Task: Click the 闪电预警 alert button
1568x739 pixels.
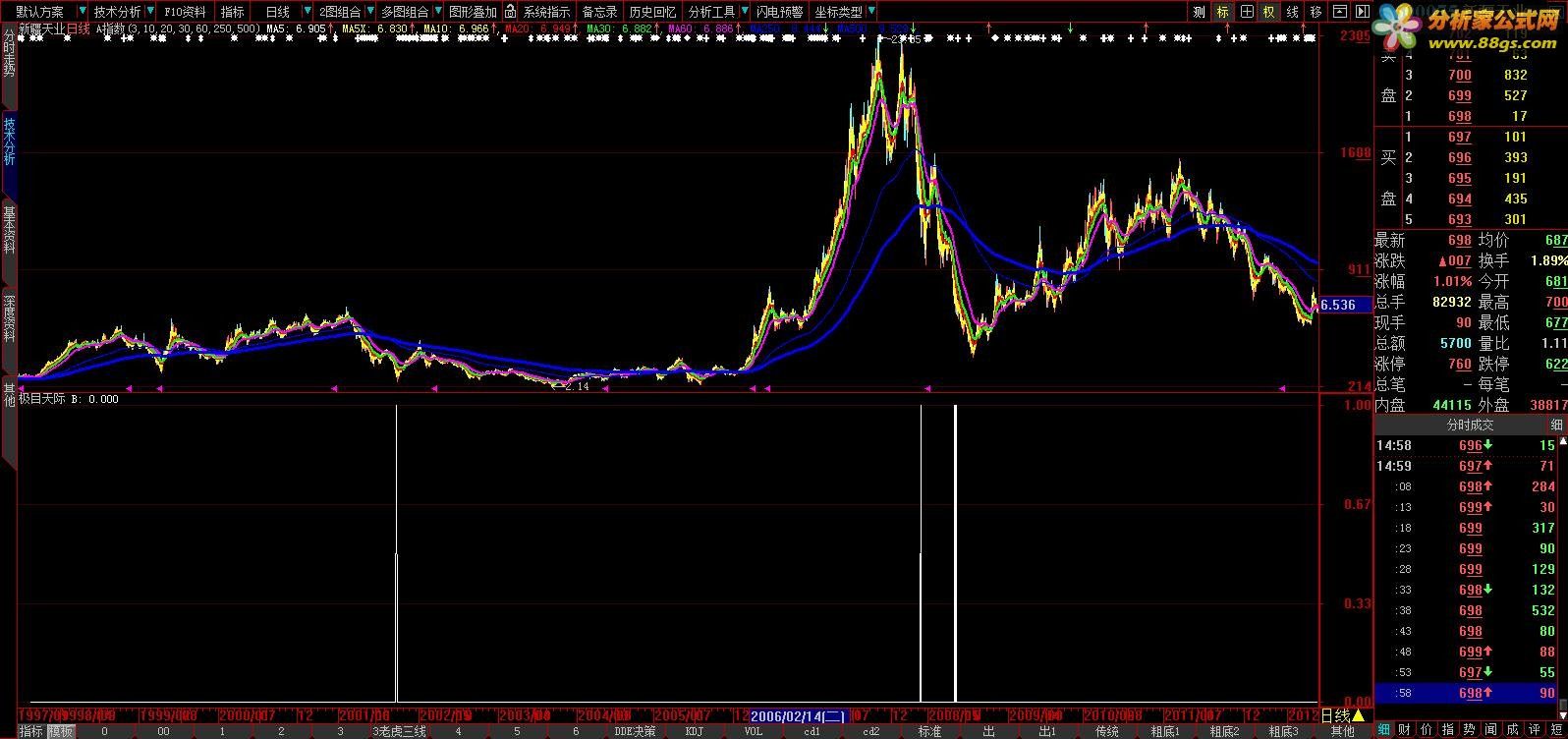Action: 779,12
